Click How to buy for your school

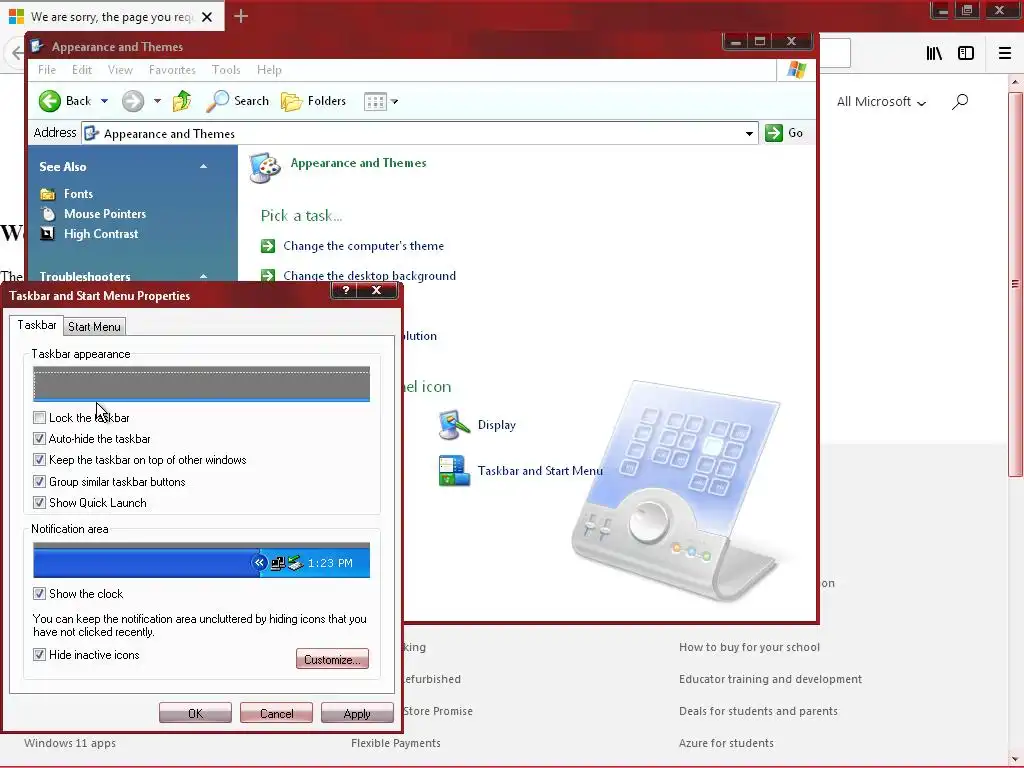click(749, 647)
